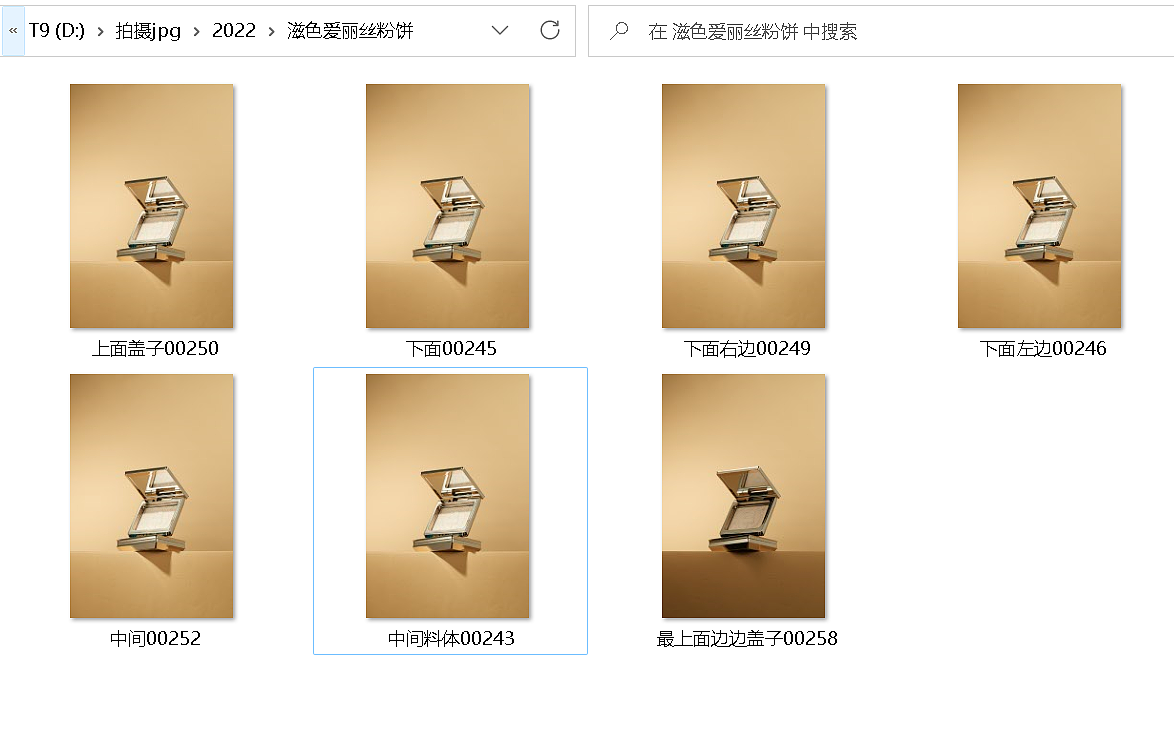
Task: Click the refresh icon in address bar
Action: tap(550, 31)
